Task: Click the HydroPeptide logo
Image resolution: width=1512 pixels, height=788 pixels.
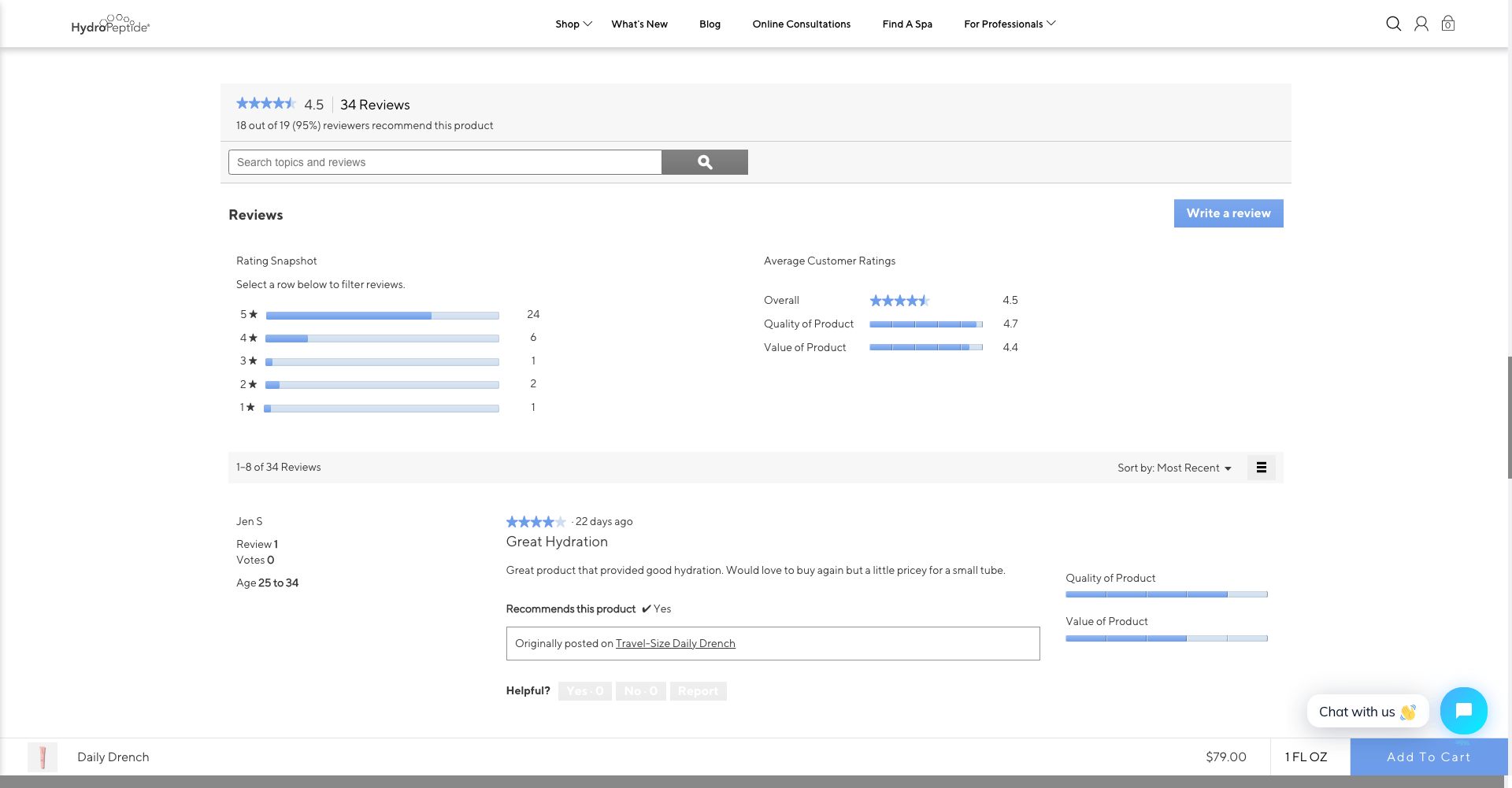Action: [110, 24]
